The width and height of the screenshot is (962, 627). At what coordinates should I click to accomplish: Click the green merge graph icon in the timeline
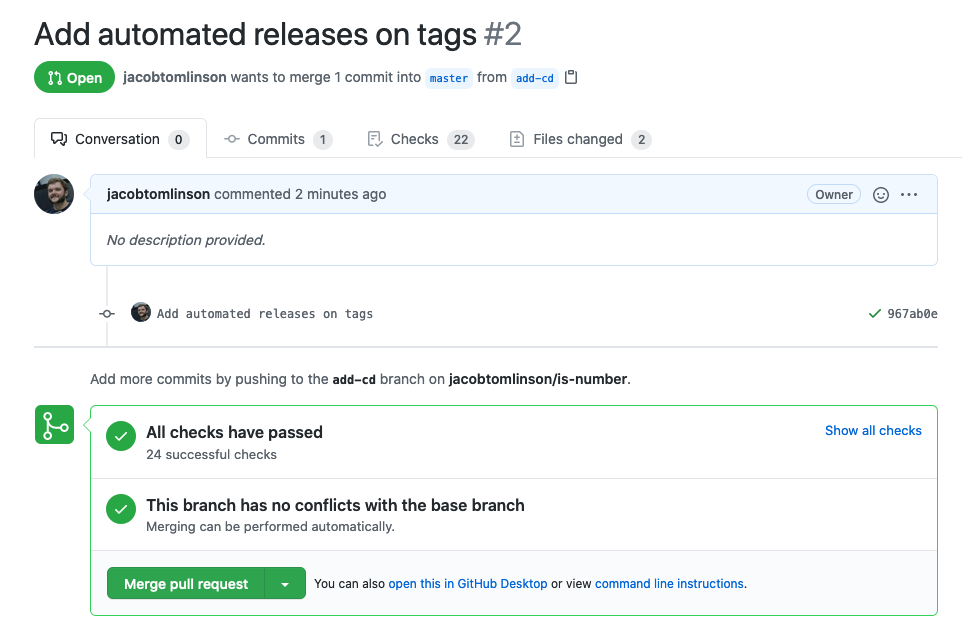click(56, 424)
